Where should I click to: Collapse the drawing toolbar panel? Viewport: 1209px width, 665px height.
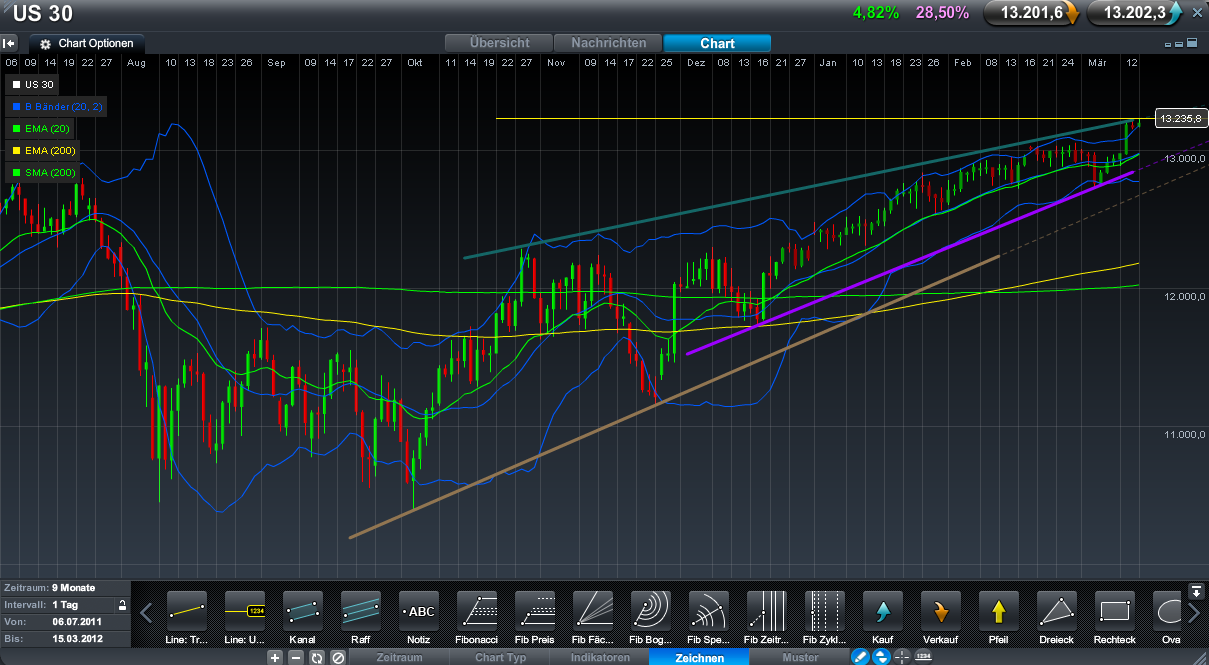pyautogui.click(x=1196, y=590)
